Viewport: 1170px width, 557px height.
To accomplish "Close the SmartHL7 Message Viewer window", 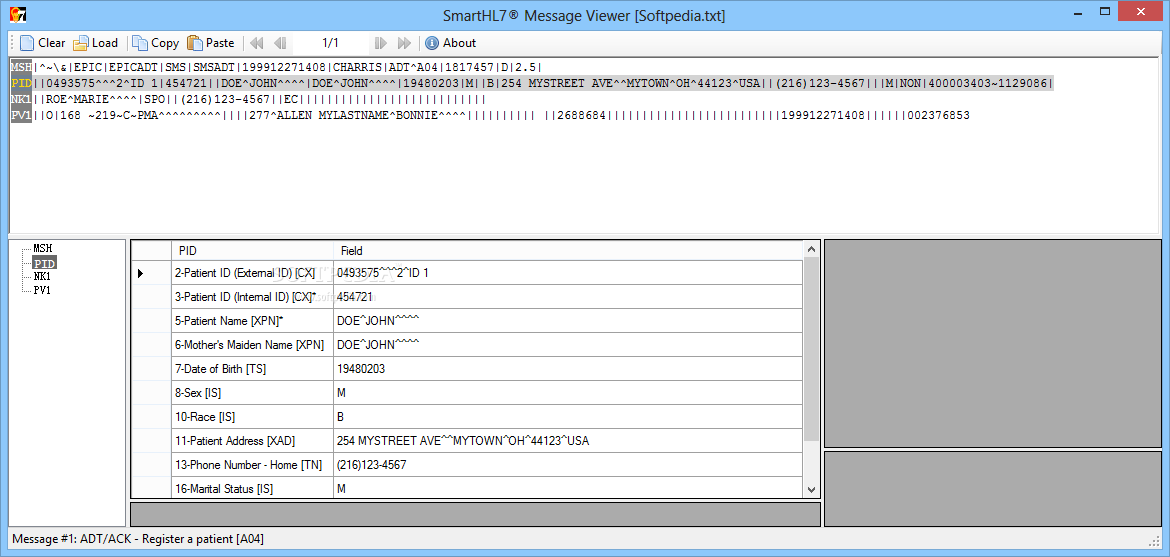I will pos(1142,12).
